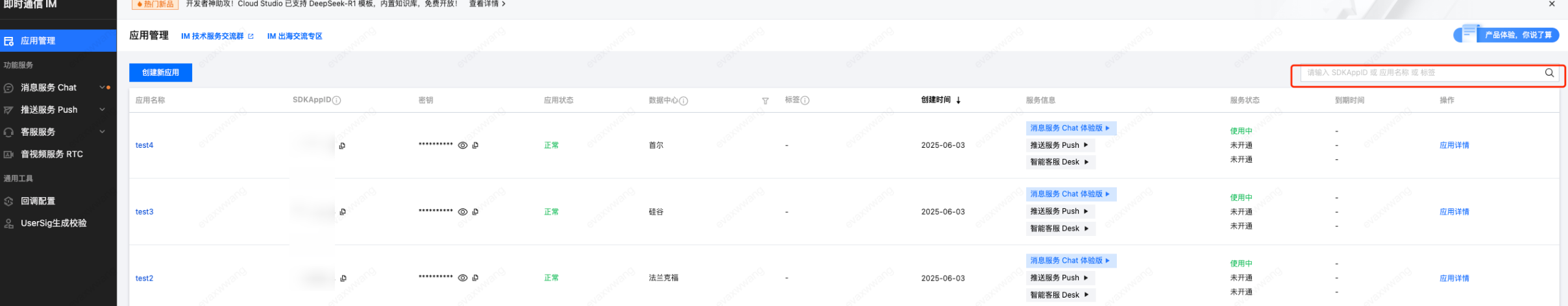Copy the SDKAppID of test4
This screenshot has height=306, width=1568.
(342, 146)
